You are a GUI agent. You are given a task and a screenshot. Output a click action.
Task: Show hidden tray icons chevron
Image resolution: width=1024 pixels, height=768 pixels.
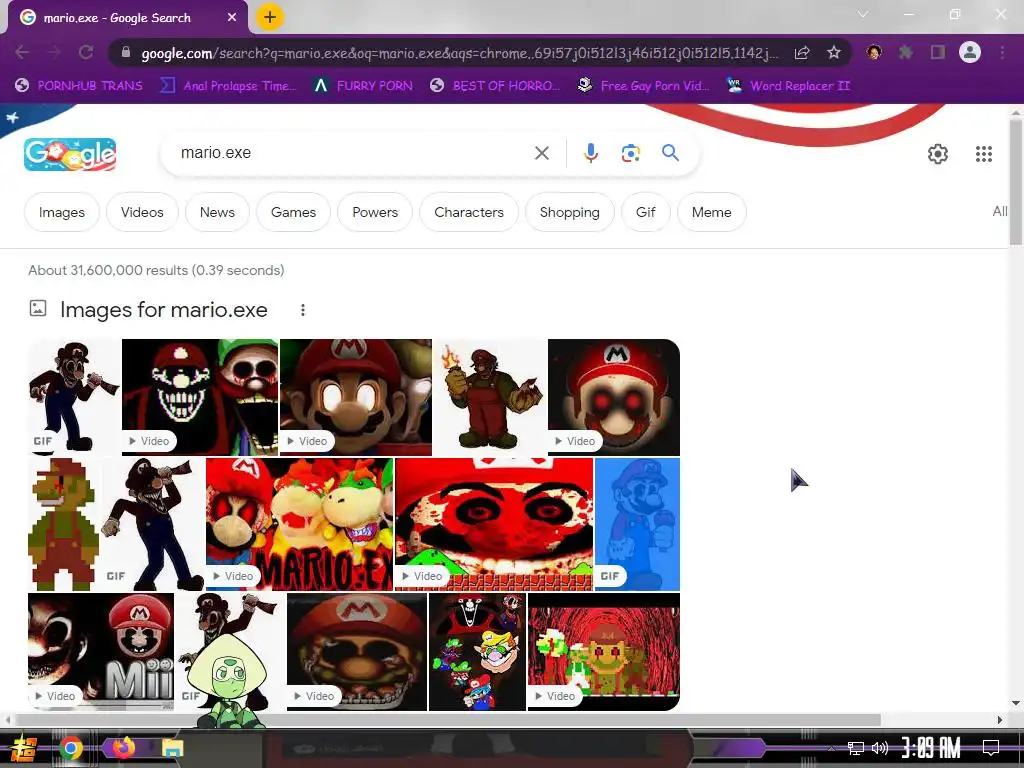[x=831, y=748]
